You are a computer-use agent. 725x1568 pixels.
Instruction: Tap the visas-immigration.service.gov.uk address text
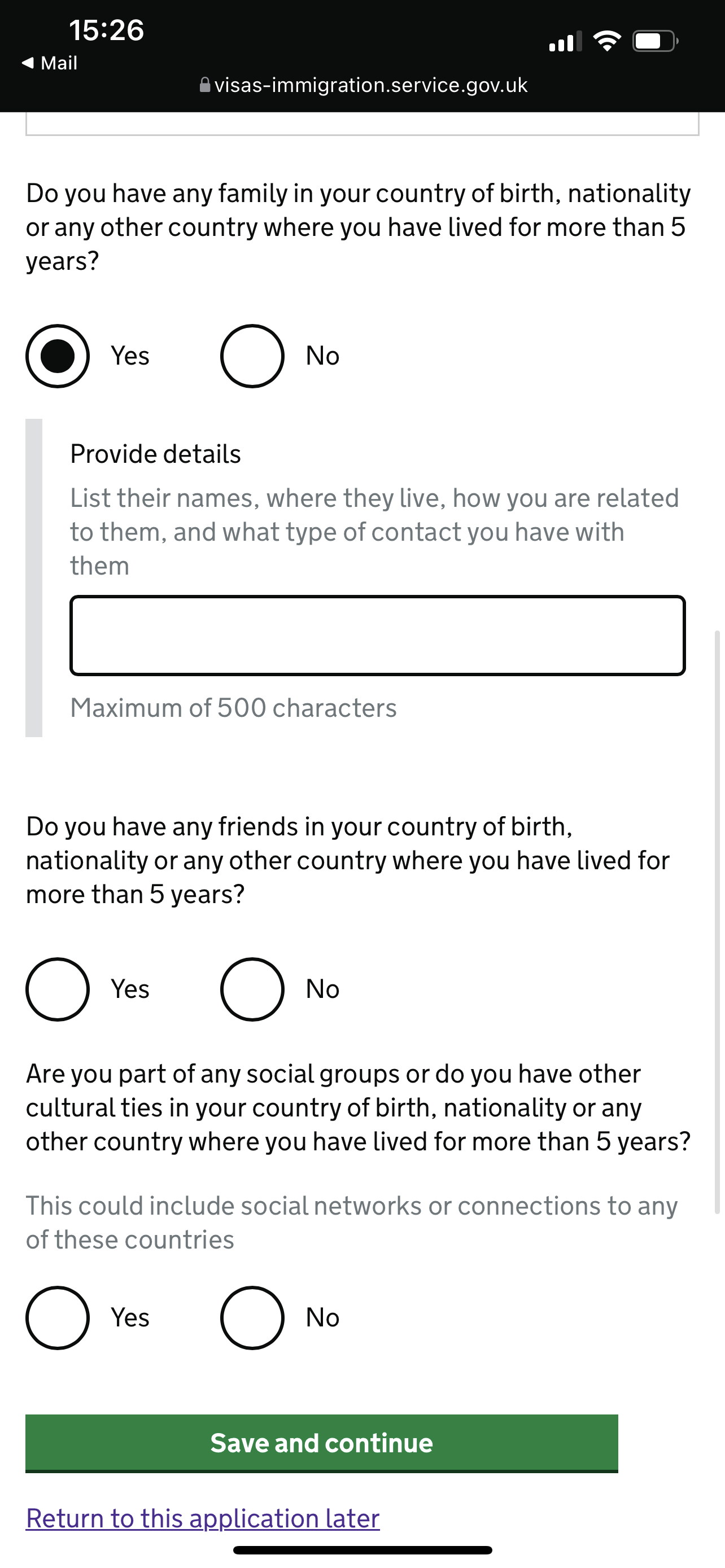[x=371, y=85]
